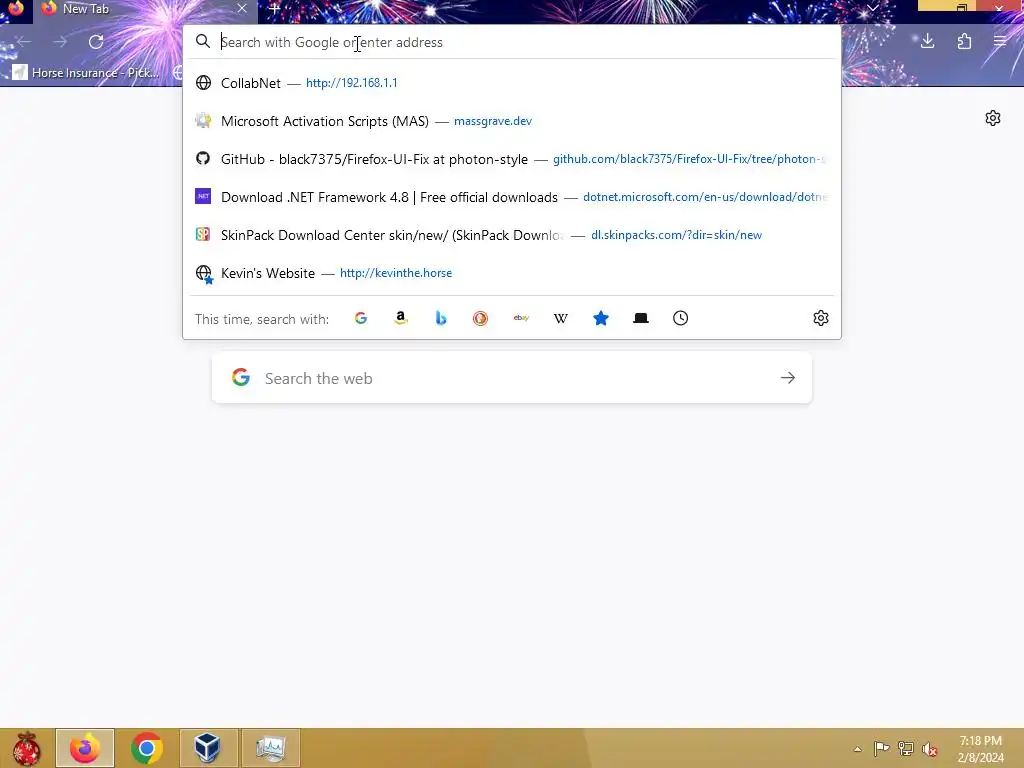The image size is (1024, 768).
Task: Search this time with Amazon
Action: (401, 318)
